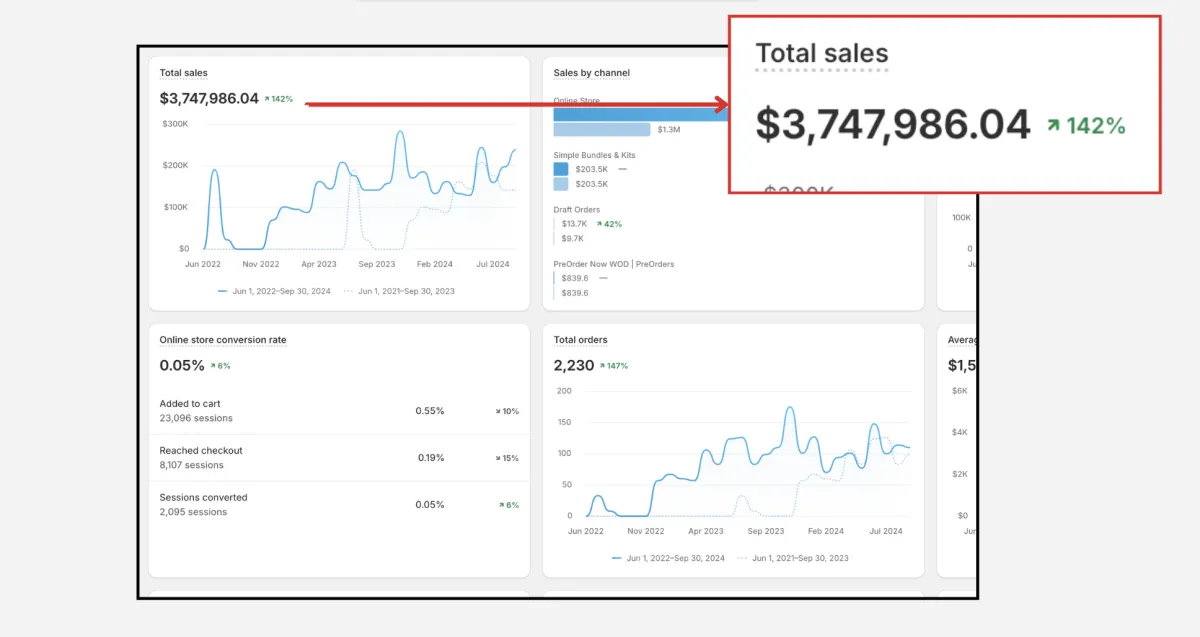Select the Sessions converted row label
This screenshot has width=1200, height=637.
pyautogui.click(x=204, y=497)
